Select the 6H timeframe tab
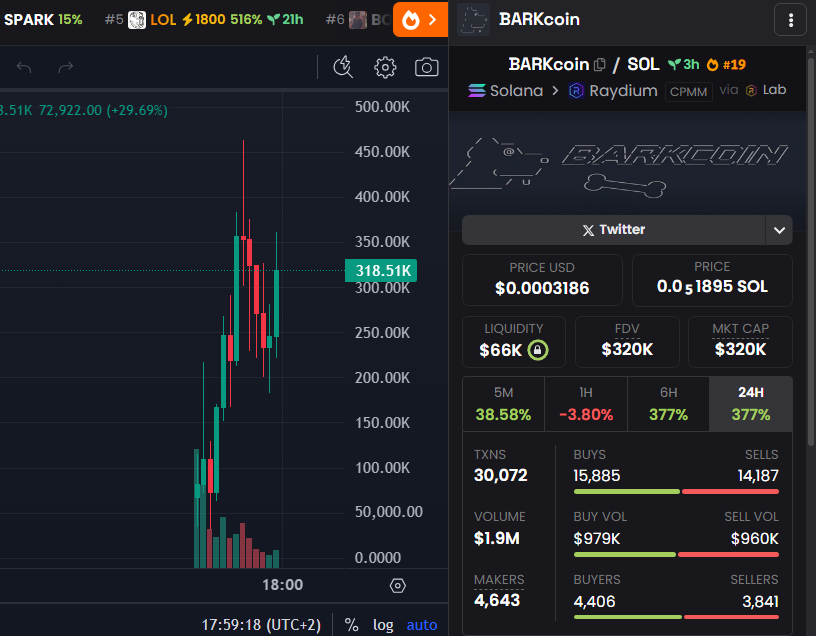The image size is (816, 636). click(668, 404)
